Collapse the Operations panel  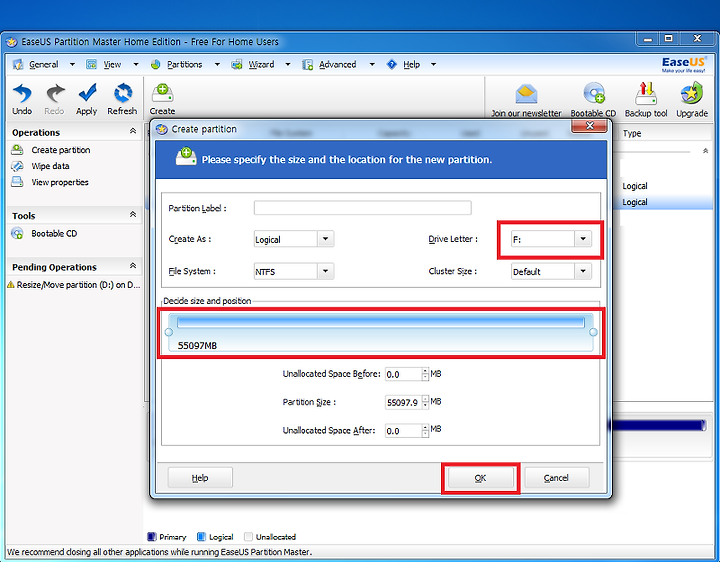click(x=133, y=131)
